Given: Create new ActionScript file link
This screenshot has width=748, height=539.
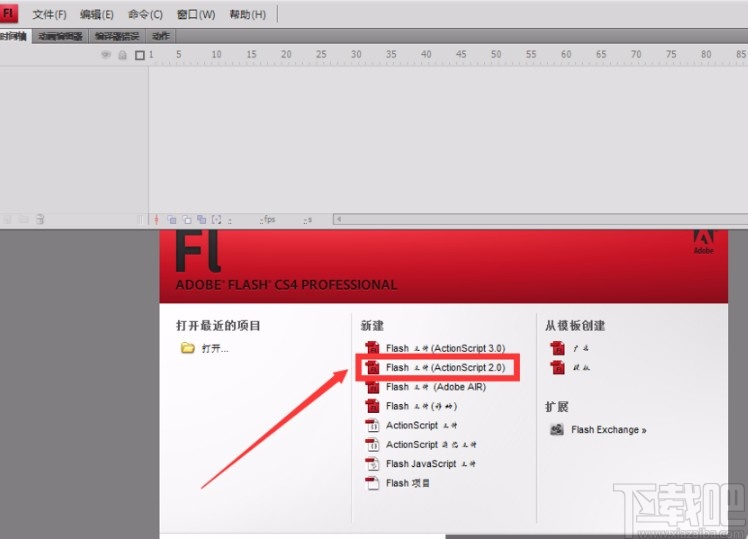Looking at the screenshot, I should click(421, 425).
